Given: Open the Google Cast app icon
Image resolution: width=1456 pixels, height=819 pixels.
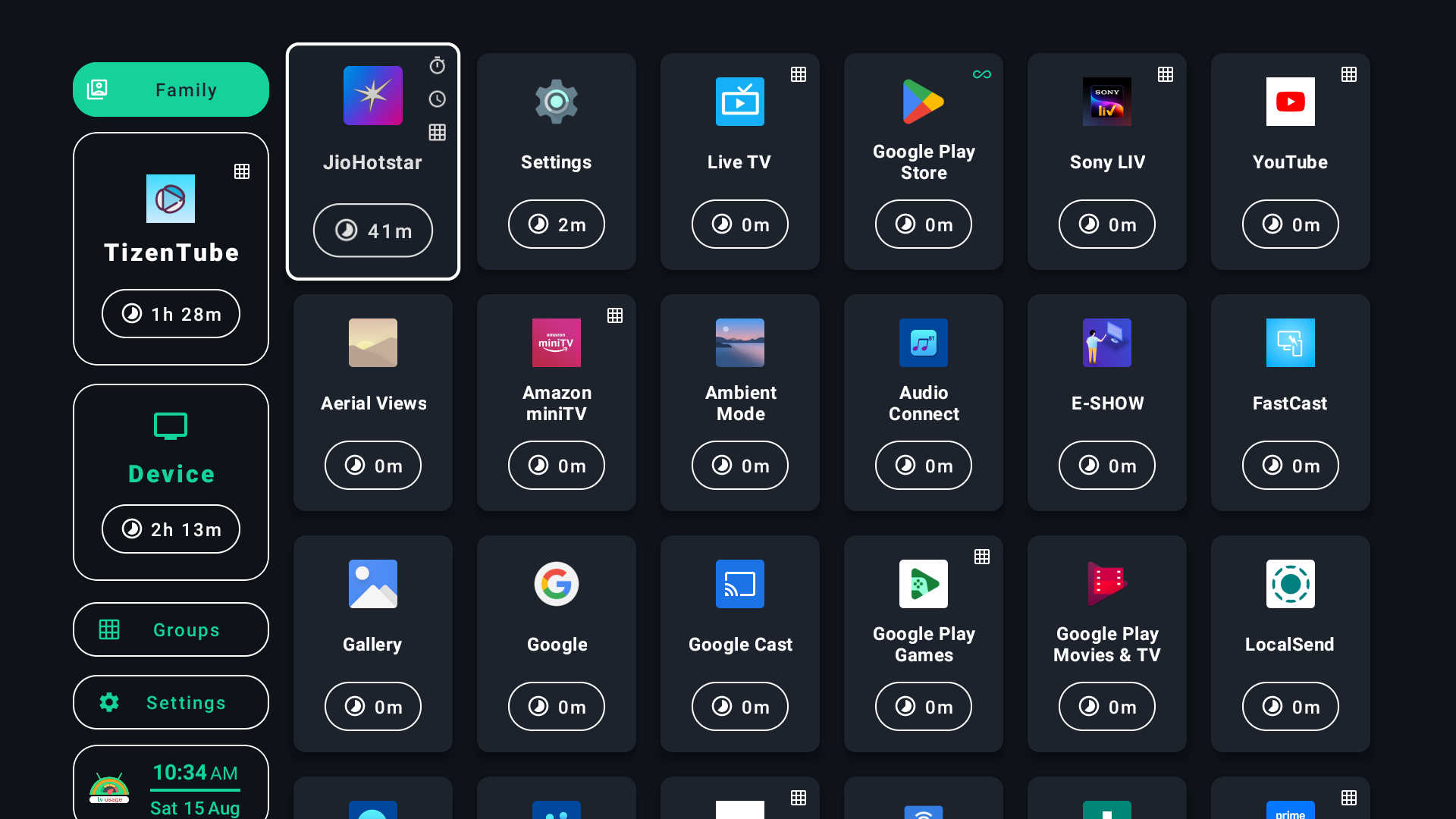Looking at the screenshot, I should pos(740,584).
